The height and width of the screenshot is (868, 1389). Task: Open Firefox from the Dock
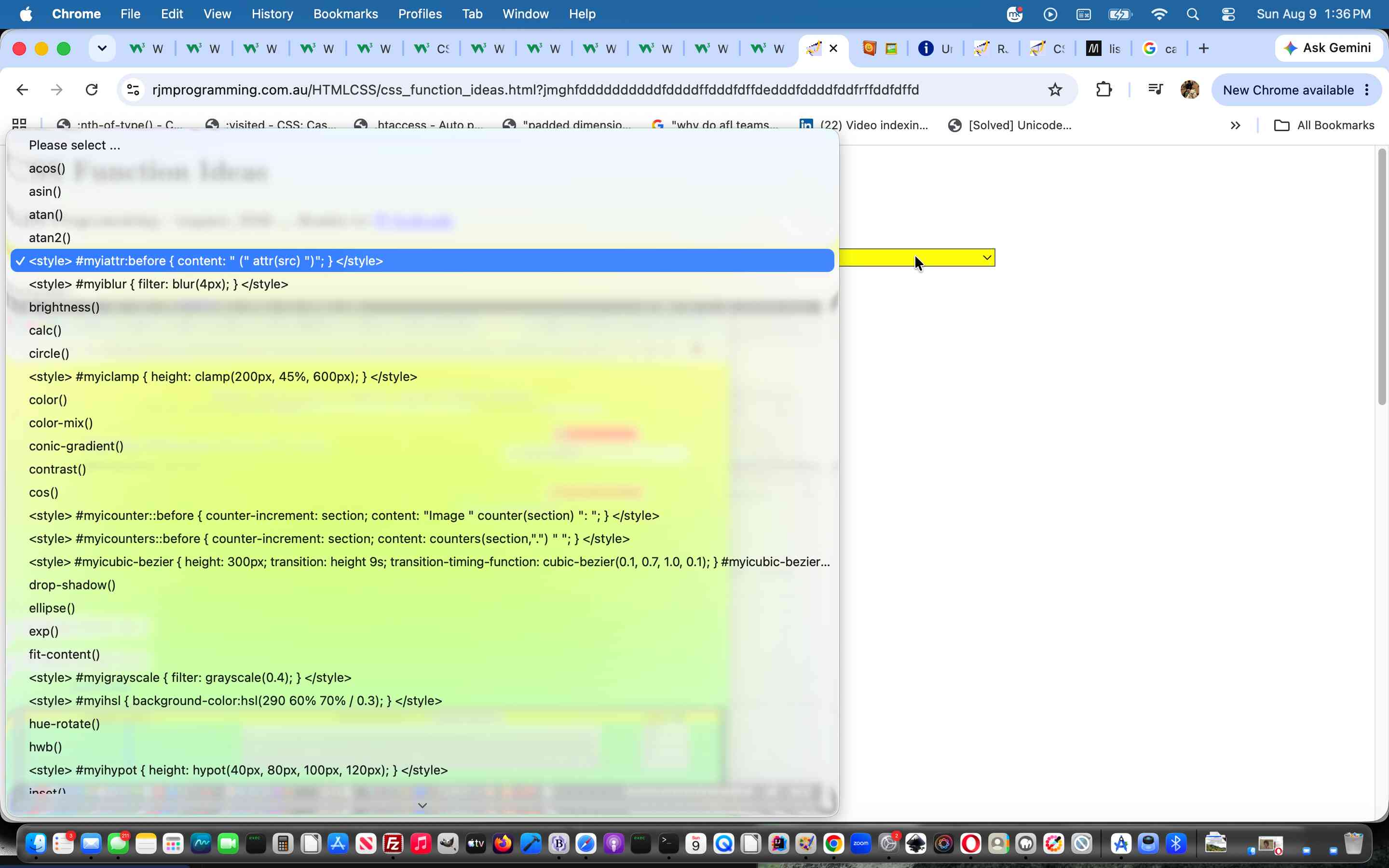point(504,843)
